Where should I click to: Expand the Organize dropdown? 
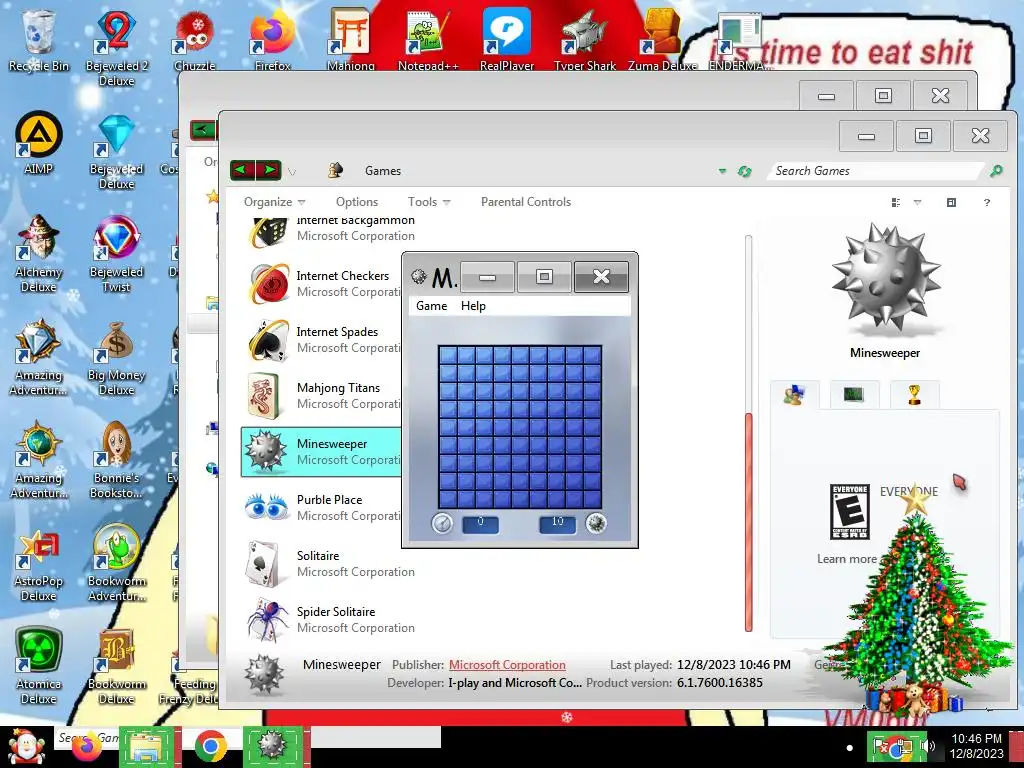pyautogui.click(x=274, y=202)
